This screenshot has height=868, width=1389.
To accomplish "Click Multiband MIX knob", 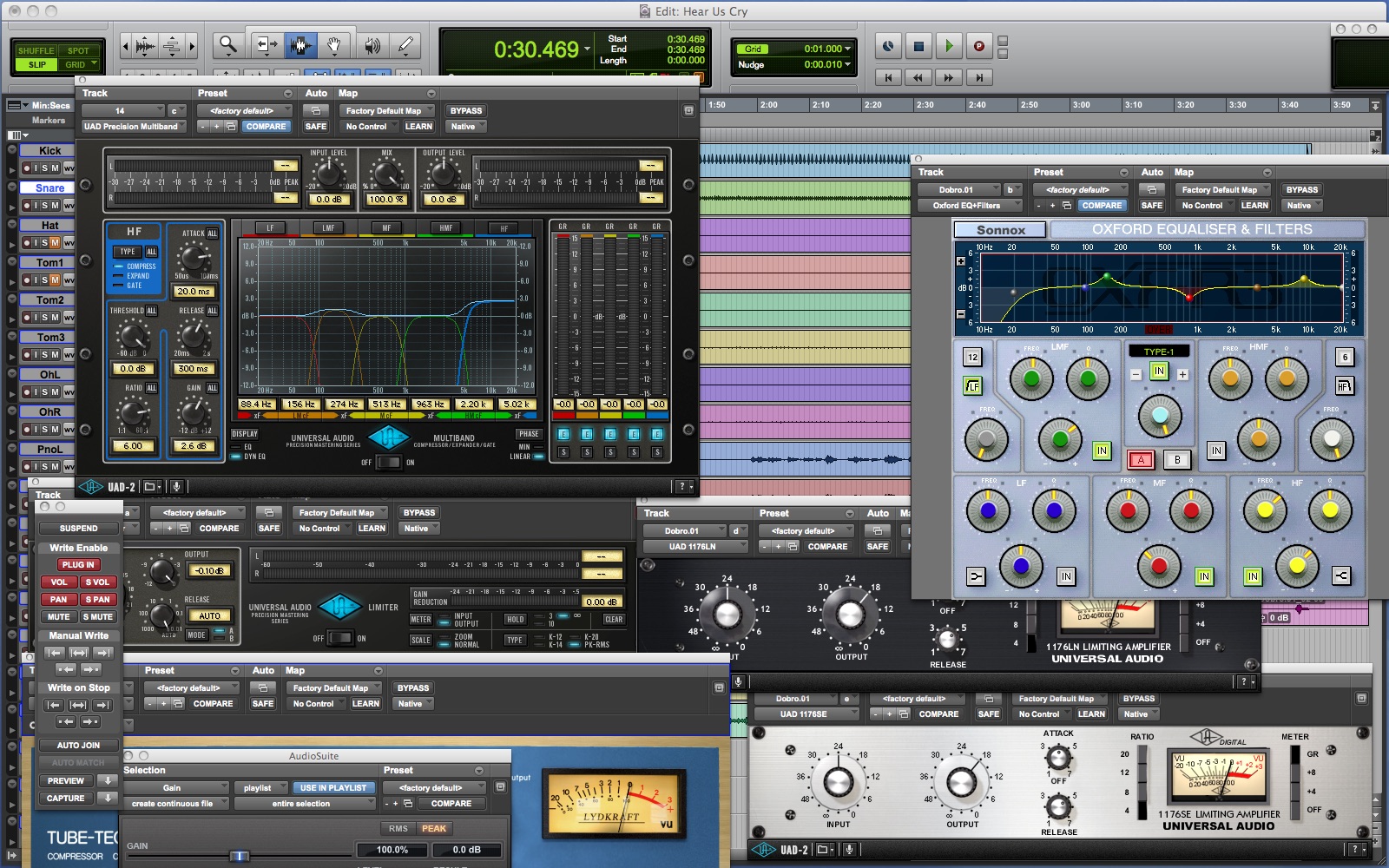I will 387,175.
